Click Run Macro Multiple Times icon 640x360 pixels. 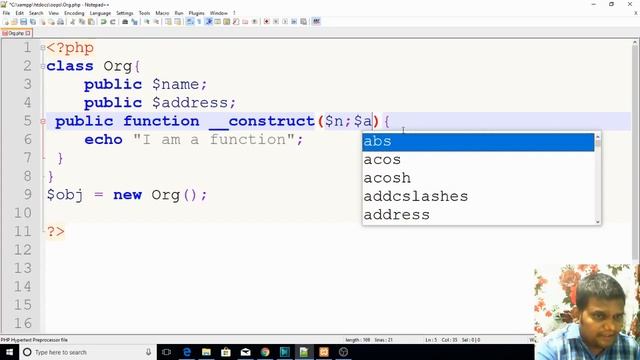pos(294,22)
